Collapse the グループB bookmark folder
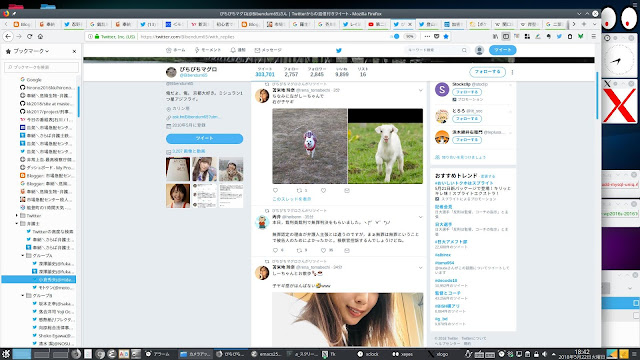The height and width of the screenshot is (360, 640). coord(23,296)
